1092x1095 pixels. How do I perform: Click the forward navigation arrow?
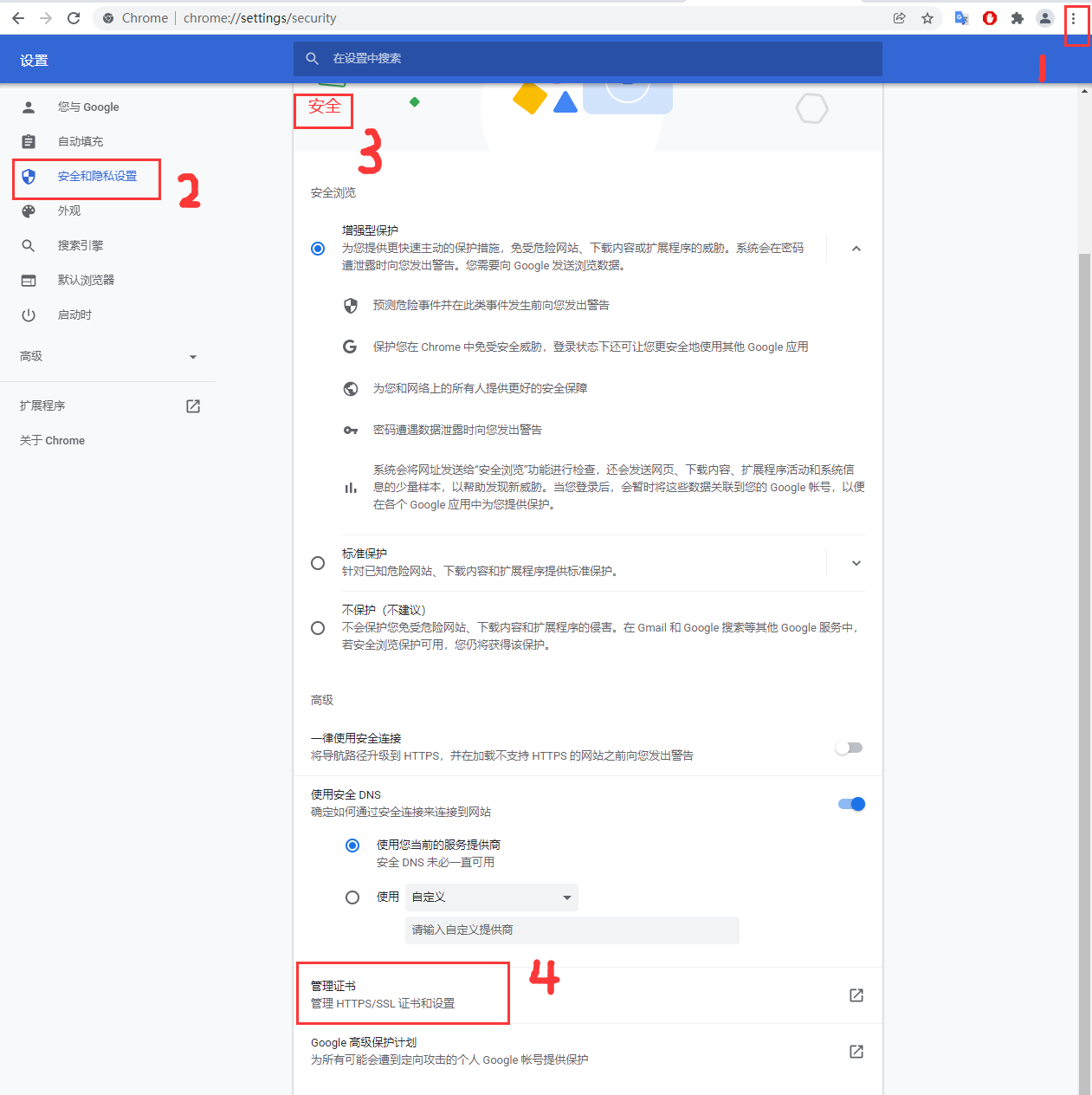(46, 18)
